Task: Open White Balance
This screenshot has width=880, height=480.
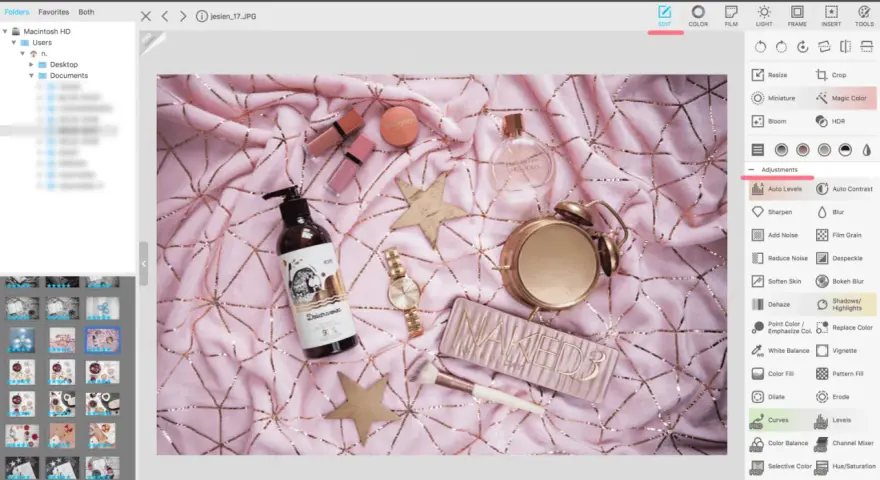Action: tap(781, 351)
